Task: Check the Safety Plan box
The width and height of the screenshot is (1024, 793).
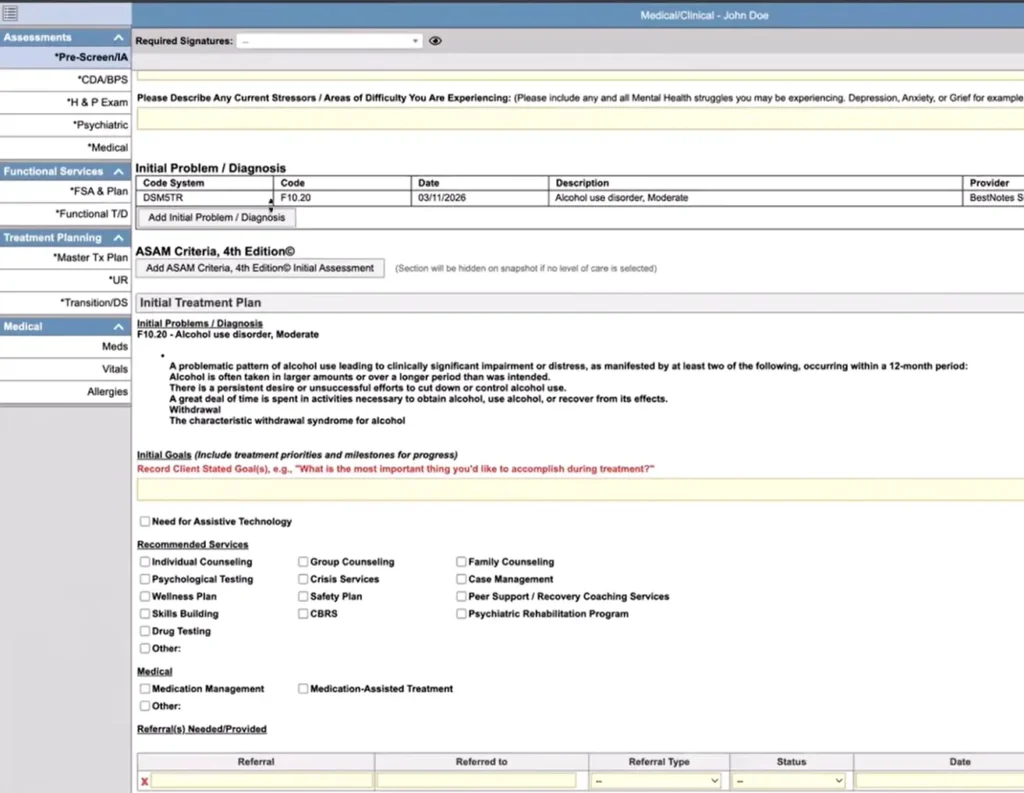Action: tap(303, 596)
